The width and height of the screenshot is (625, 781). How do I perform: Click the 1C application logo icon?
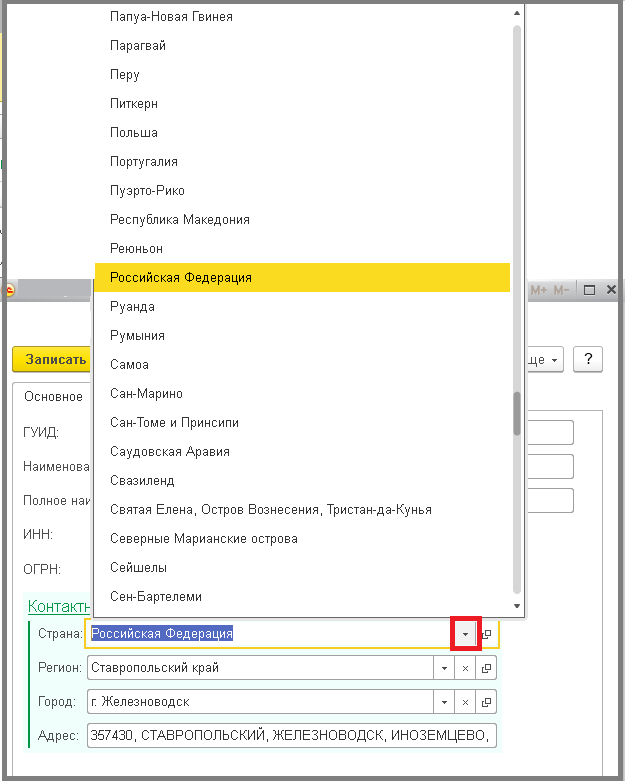pyautogui.click(x=9, y=290)
